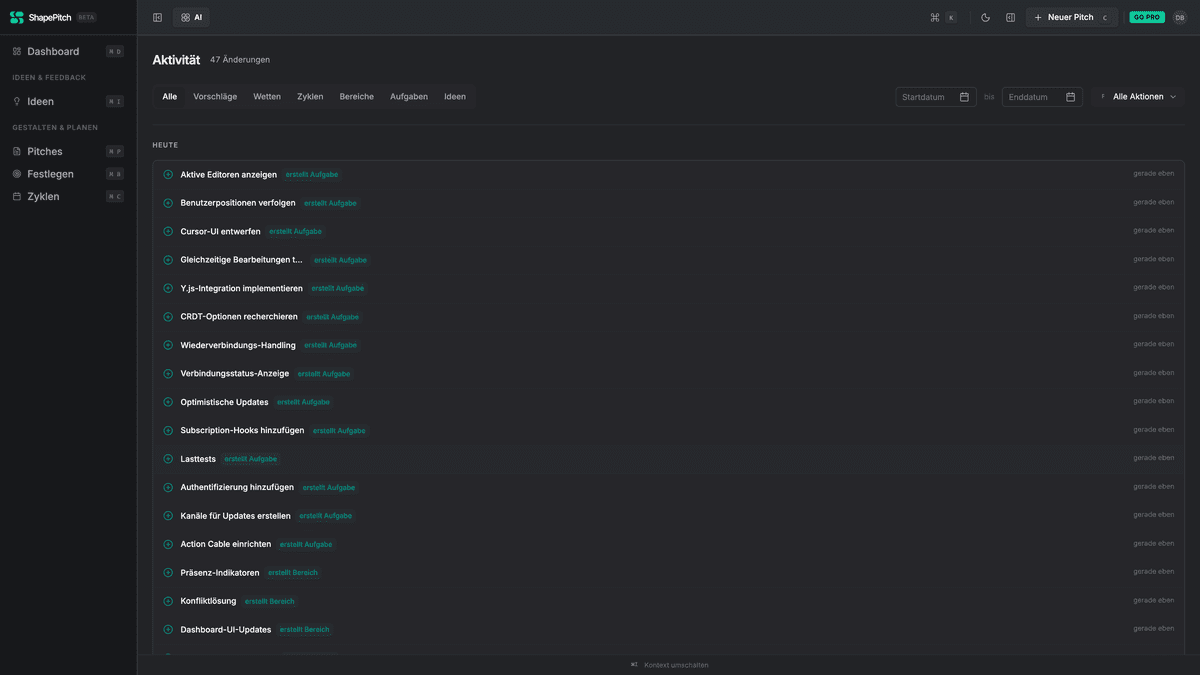Image resolution: width=1200 pixels, height=675 pixels.
Task: Open the Enddatum calendar picker icon
Action: (x=1069, y=96)
